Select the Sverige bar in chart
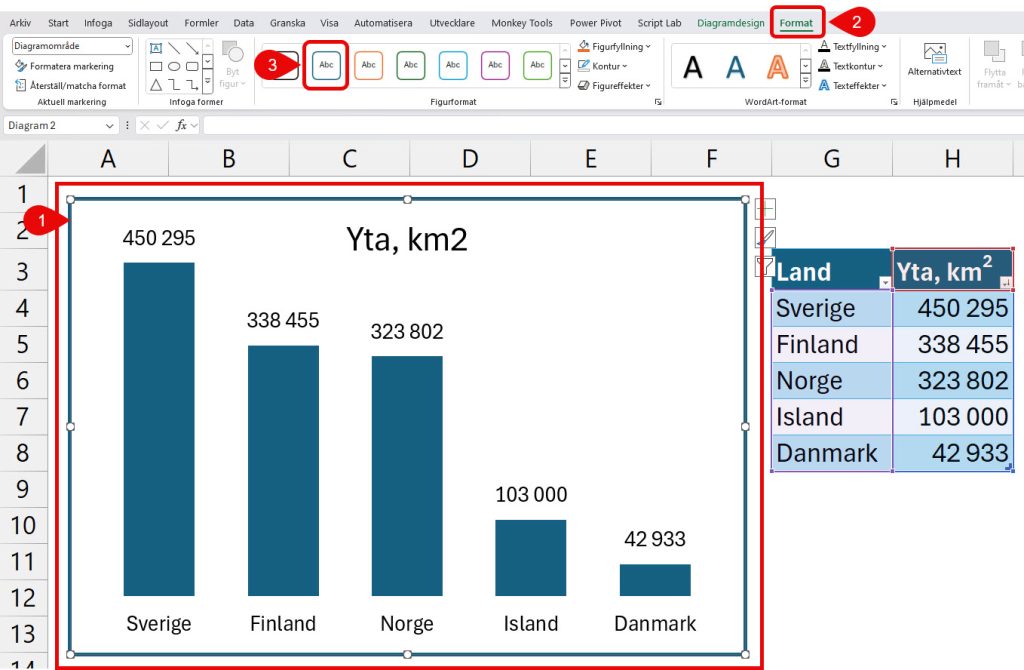The image size is (1024, 670). click(159, 429)
